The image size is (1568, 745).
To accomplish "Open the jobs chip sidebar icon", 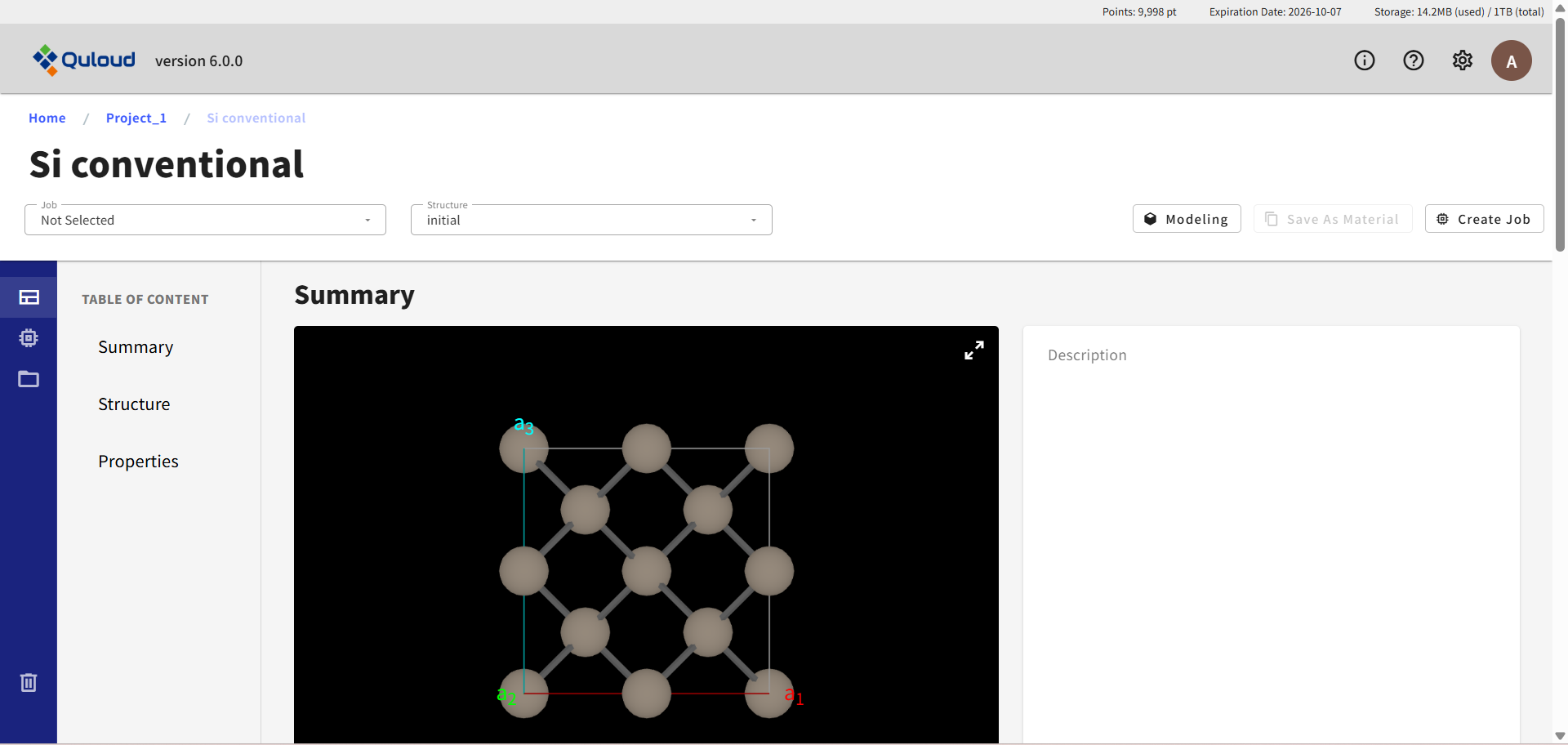I will tap(29, 338).
